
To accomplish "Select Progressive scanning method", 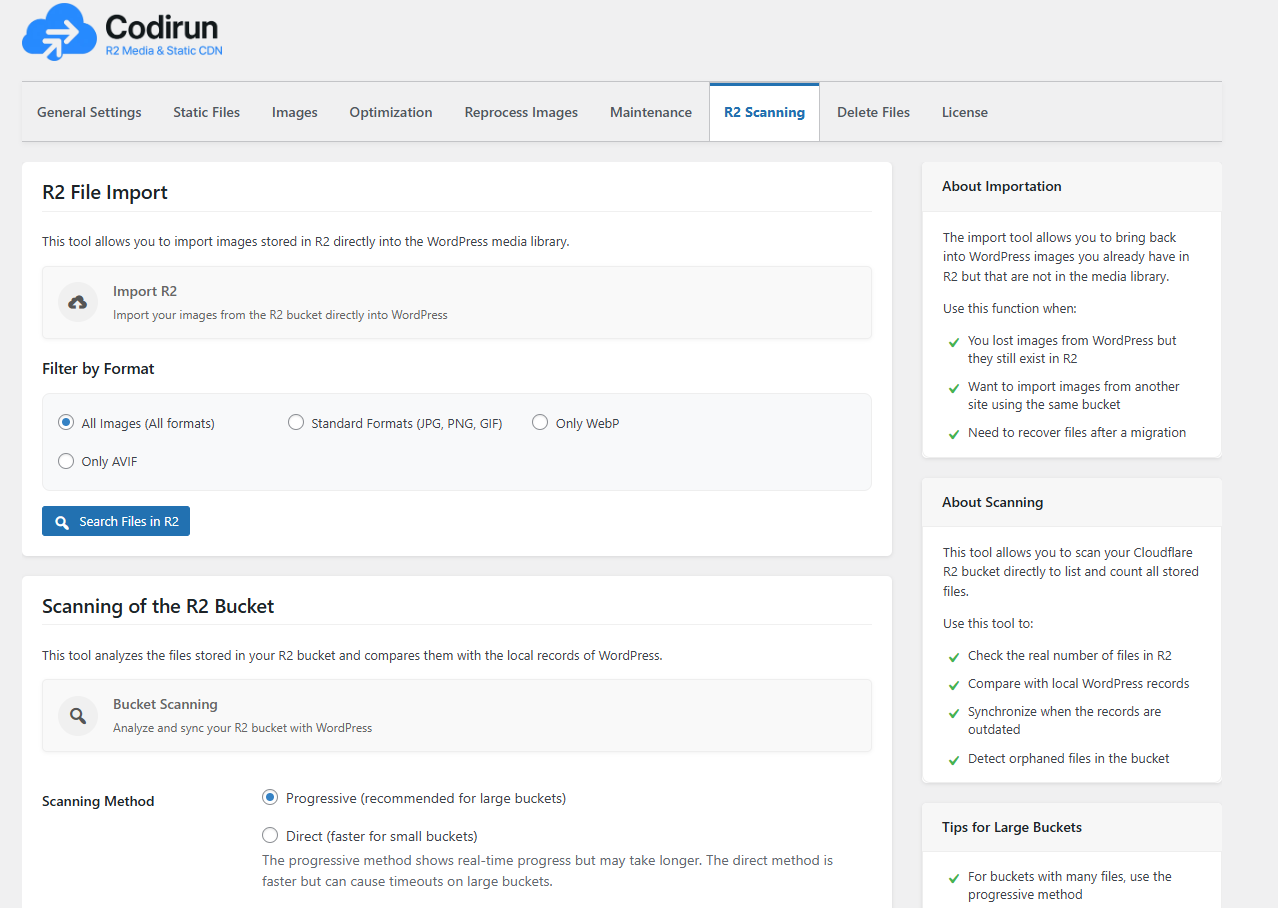I will coord(270,798).
